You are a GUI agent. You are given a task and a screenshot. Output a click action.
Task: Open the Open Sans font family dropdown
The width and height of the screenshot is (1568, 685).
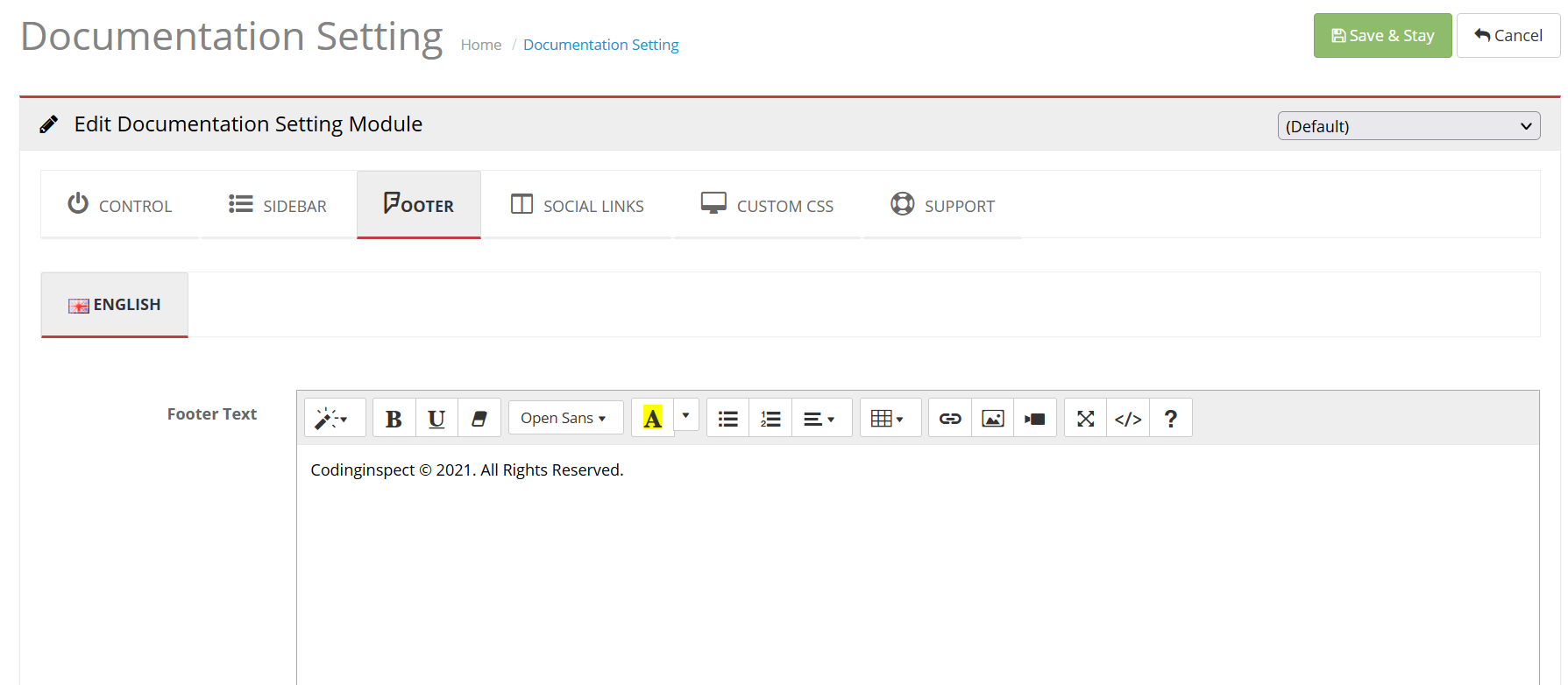pyautogui.click(x=565, y=419)
